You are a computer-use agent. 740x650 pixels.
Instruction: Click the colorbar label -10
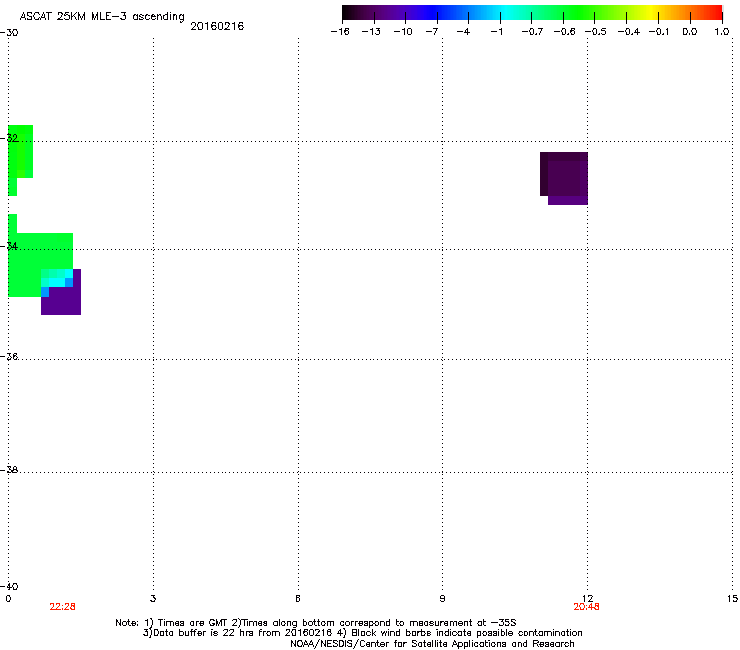click(403, 32)
